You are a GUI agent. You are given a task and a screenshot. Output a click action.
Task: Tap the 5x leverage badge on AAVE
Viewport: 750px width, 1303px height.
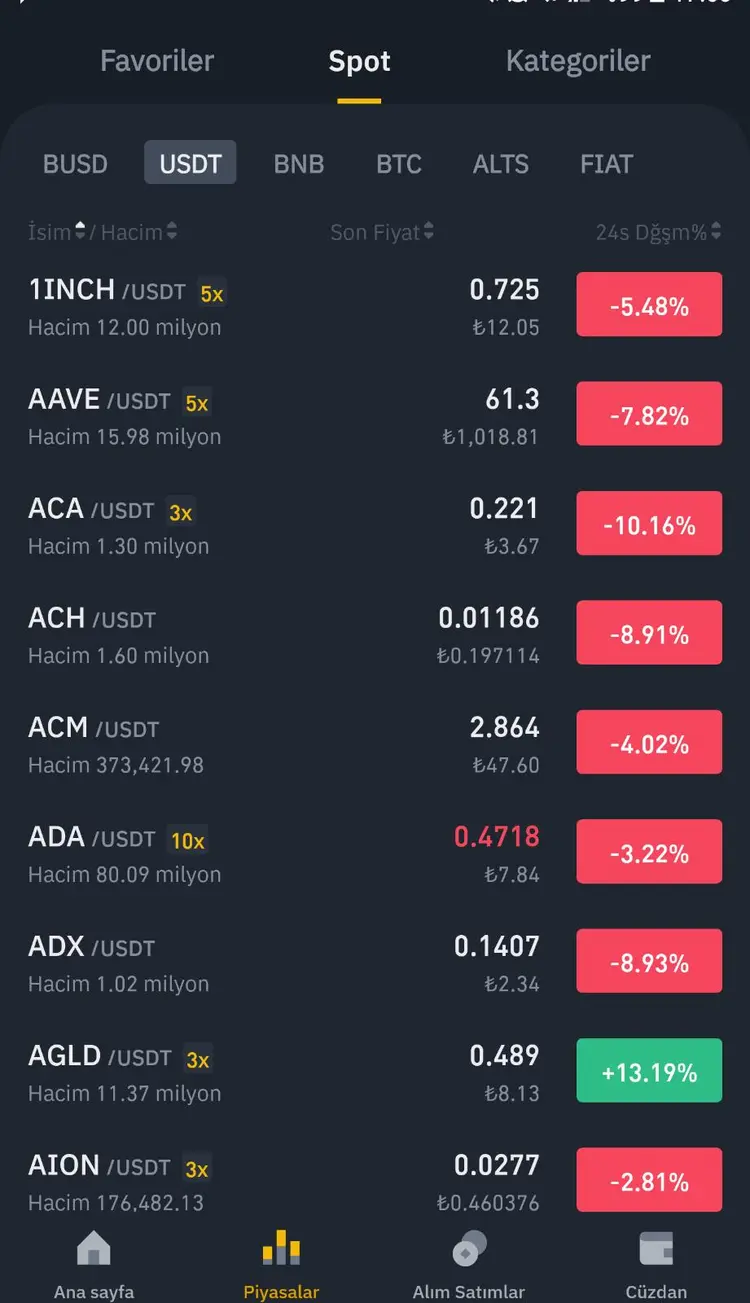pos(197,403)
